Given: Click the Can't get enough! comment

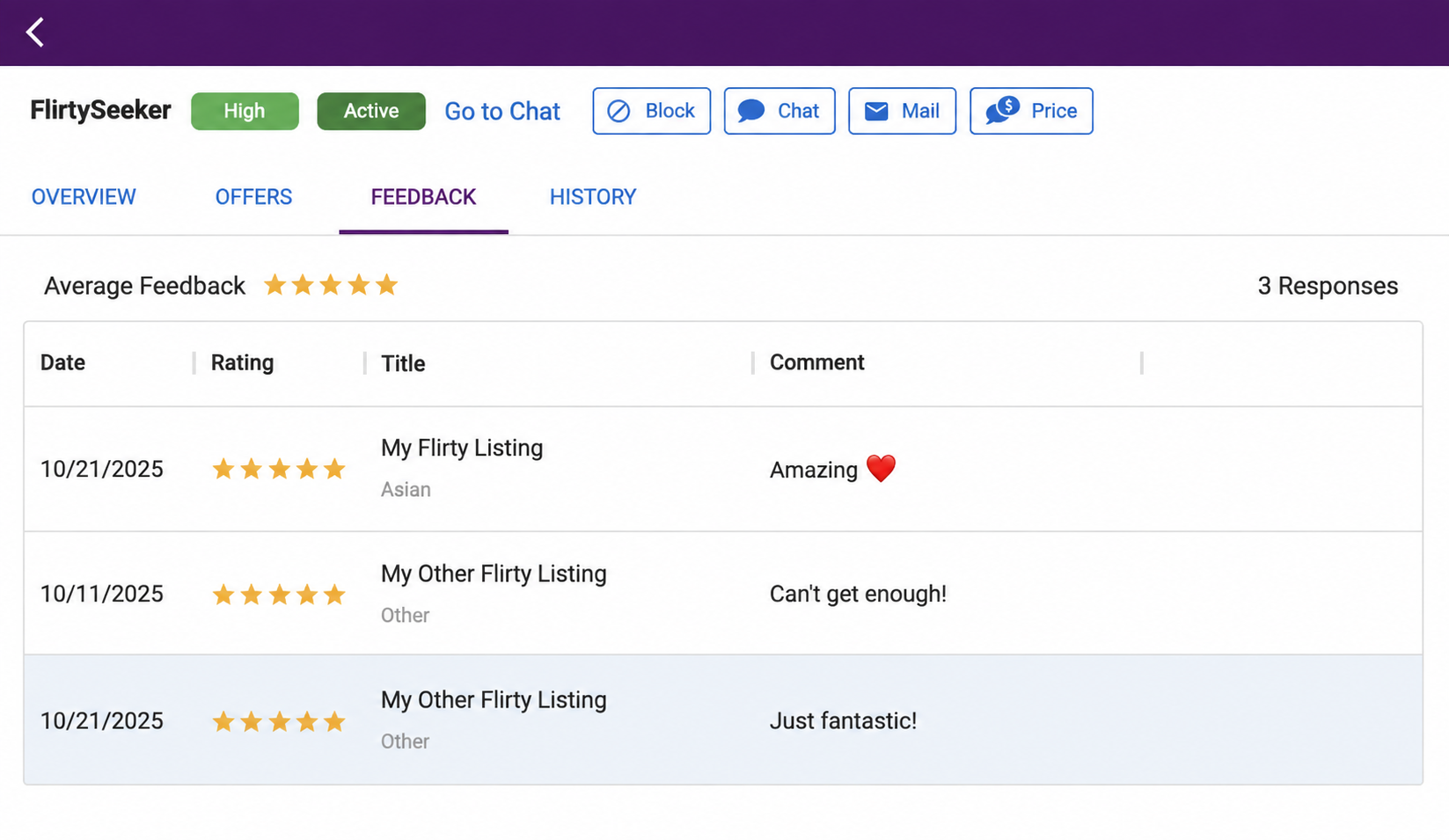Looking at the screenshot, I should 858,594.
